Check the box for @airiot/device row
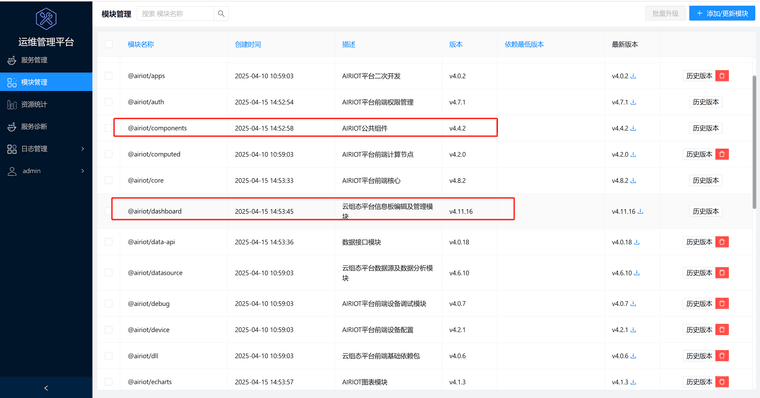 click(x=109, y=330)
